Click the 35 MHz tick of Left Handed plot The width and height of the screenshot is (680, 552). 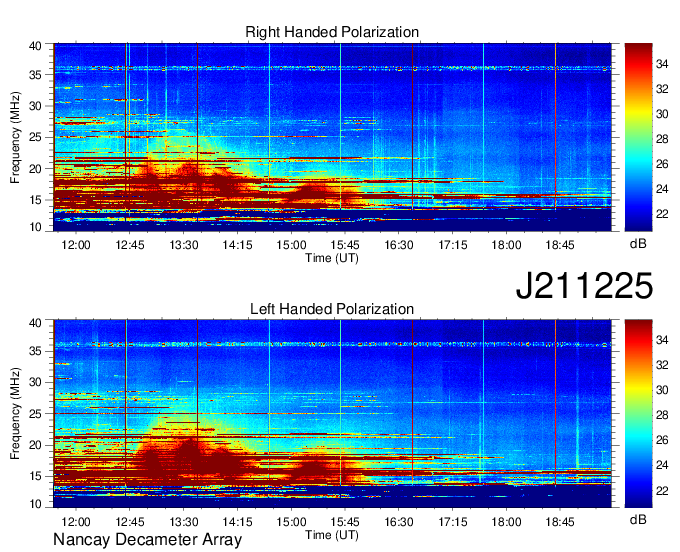coord(35,351)
